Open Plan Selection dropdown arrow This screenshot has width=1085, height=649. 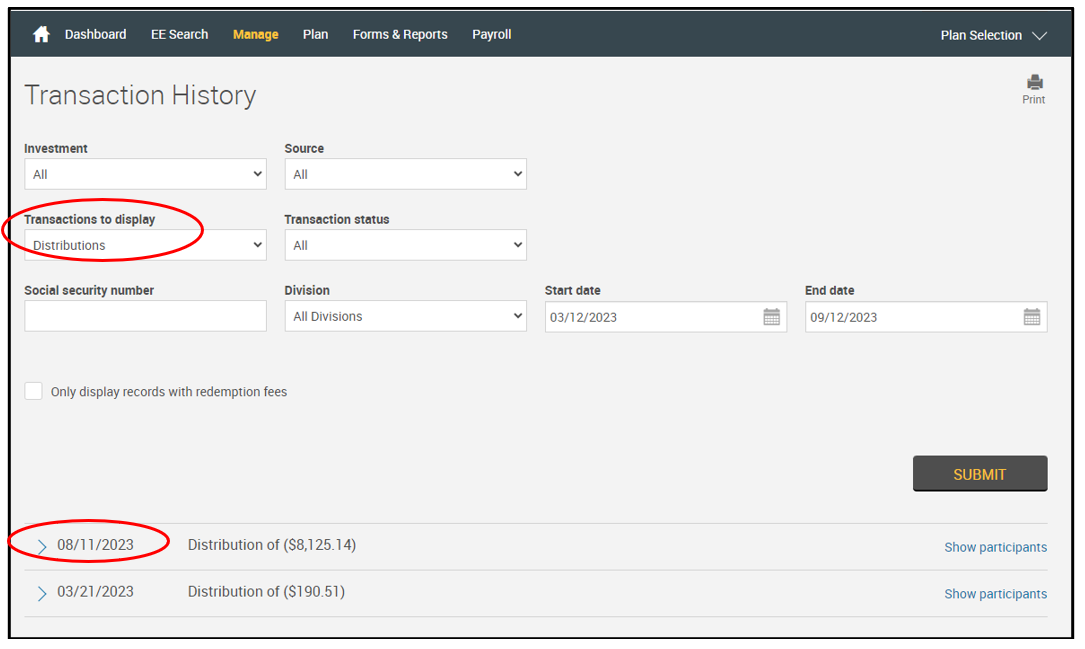(1039, 36)
